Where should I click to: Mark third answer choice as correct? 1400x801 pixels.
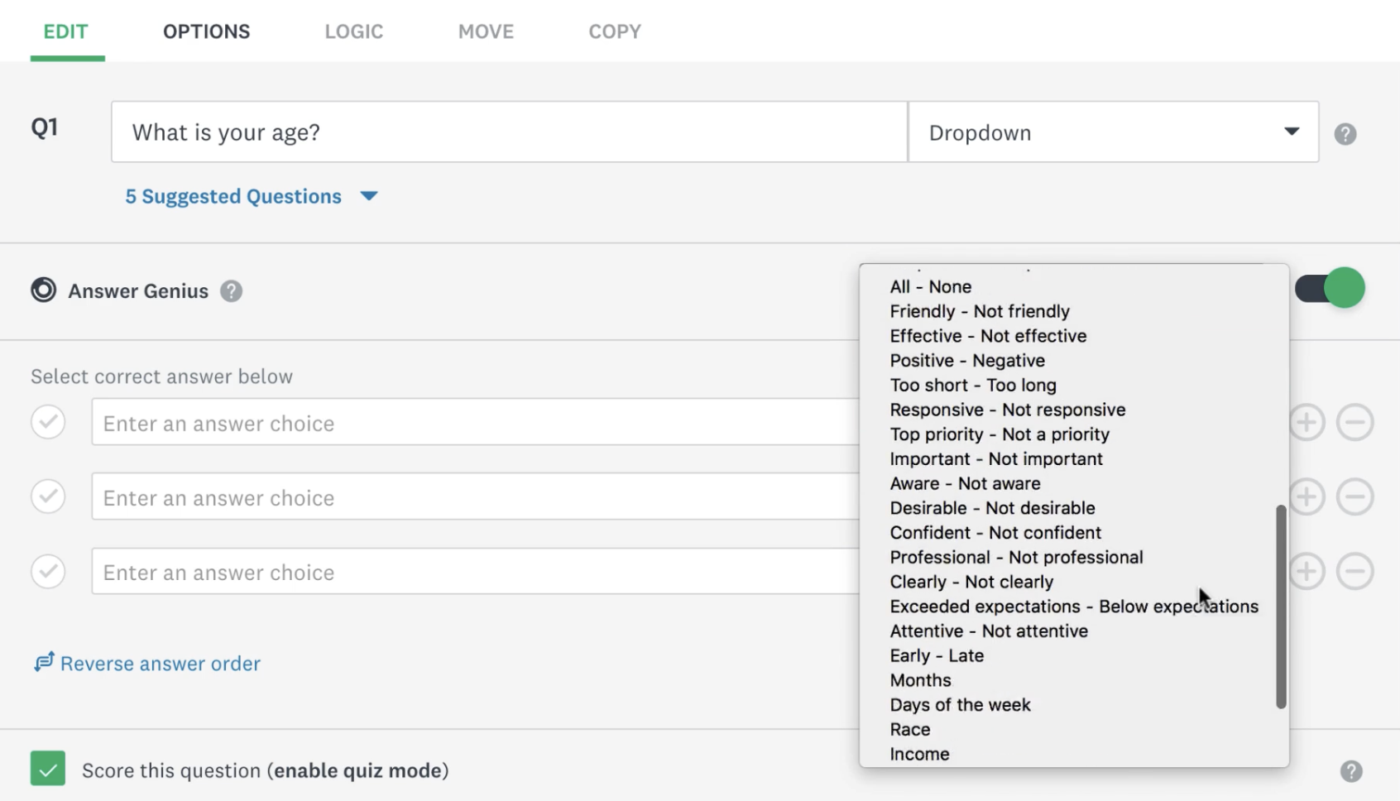pos(48,571)
